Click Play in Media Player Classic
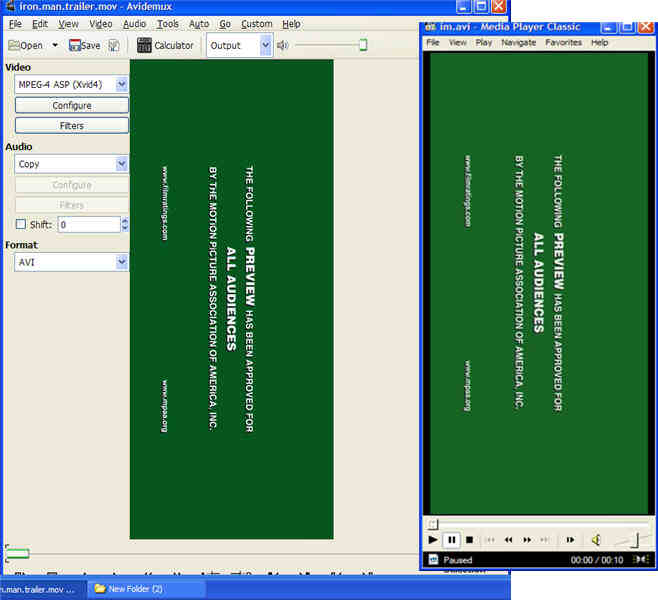The width and height of the screenshot is (658, 608). click(x=433, y=540)
